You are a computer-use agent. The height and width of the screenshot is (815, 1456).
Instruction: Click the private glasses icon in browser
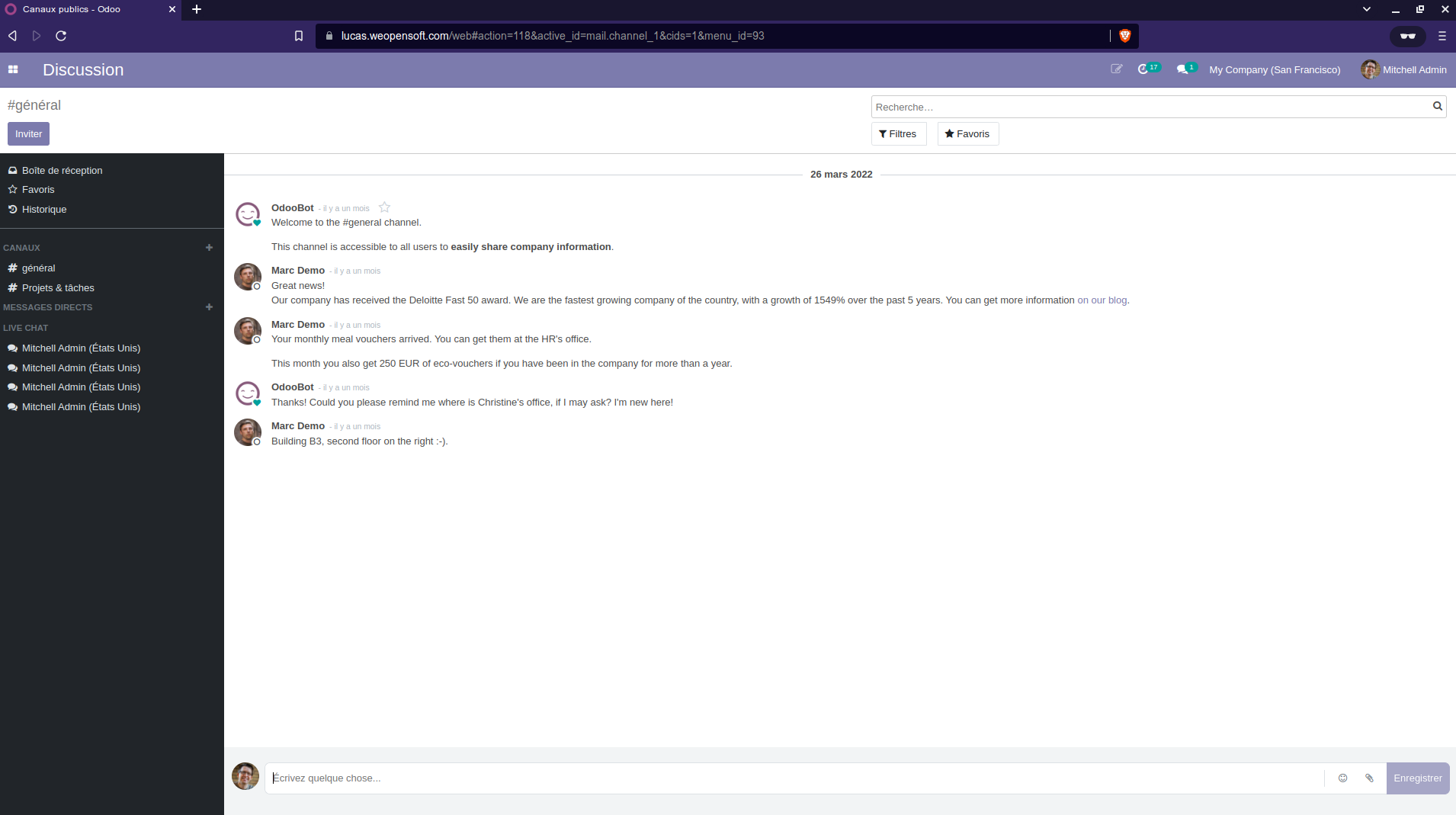(1407, 36)
